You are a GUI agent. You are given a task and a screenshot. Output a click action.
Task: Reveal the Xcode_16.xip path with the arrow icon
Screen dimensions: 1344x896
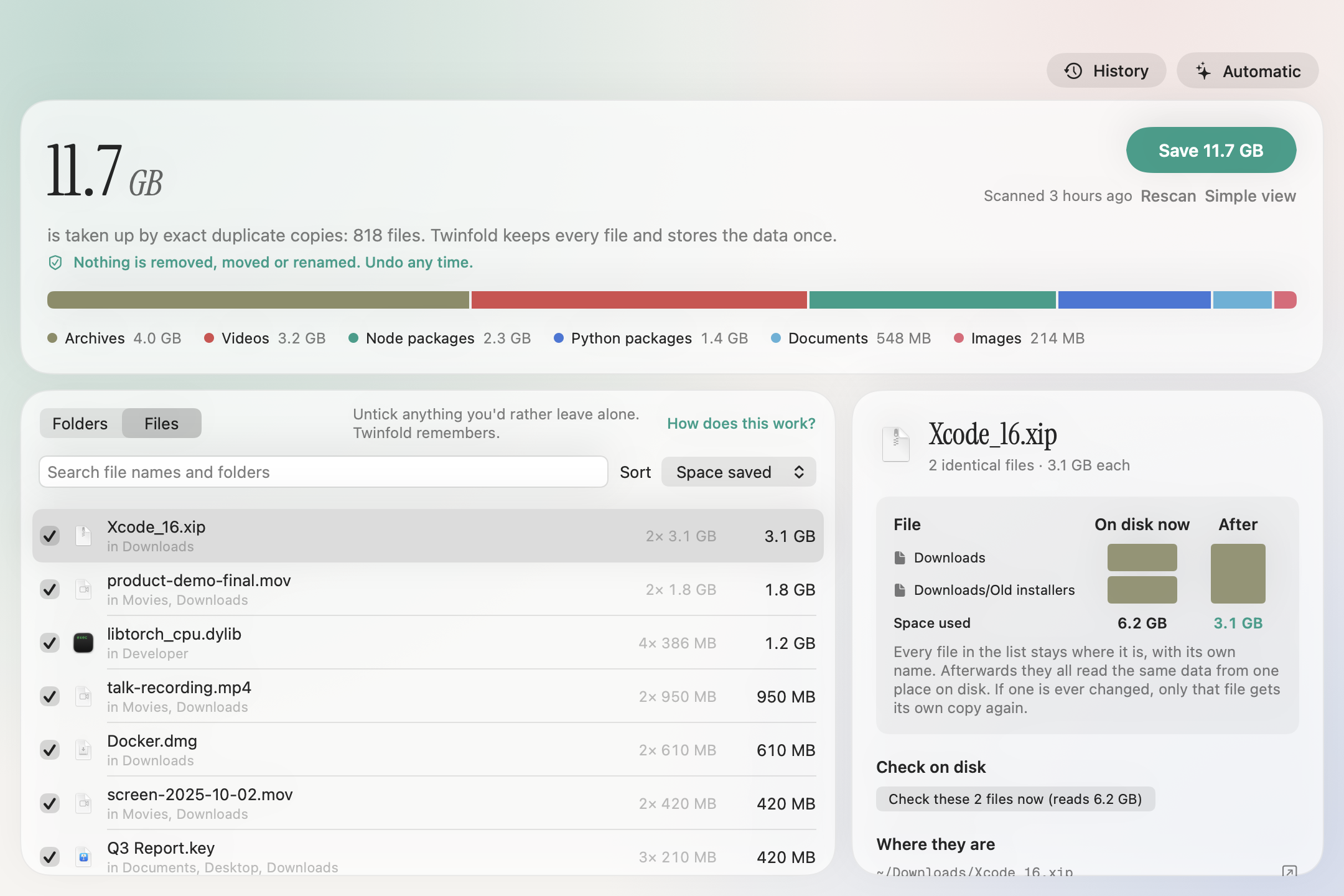coord(1289,871)
